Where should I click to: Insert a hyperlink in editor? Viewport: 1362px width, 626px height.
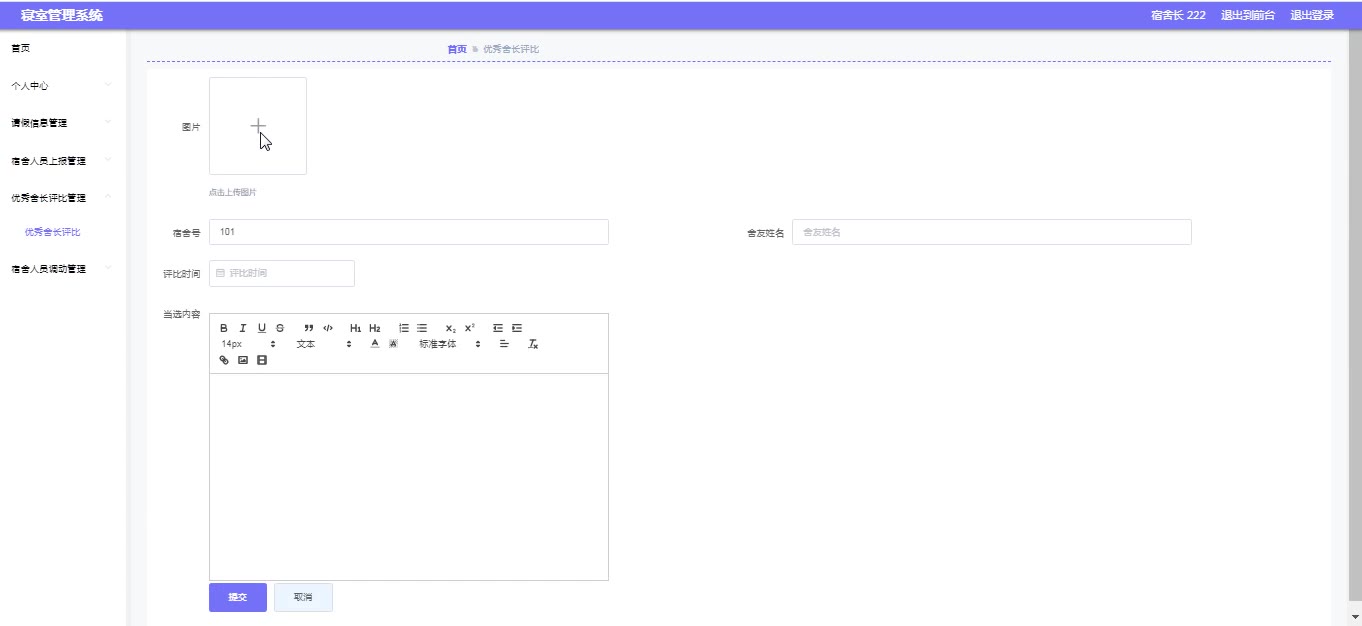(224, 360)
